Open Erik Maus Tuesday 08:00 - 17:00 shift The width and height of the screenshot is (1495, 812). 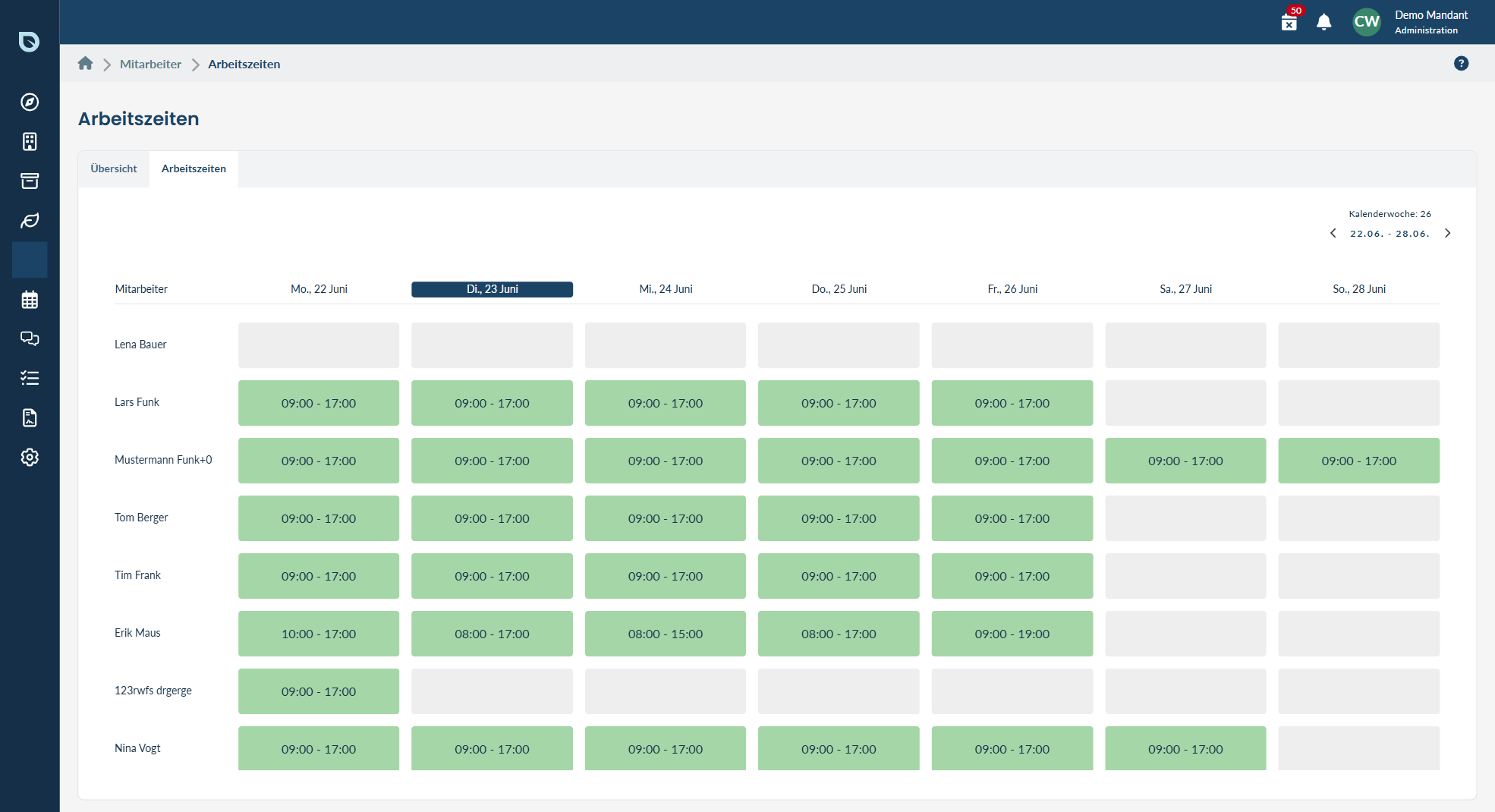point(492,634)
